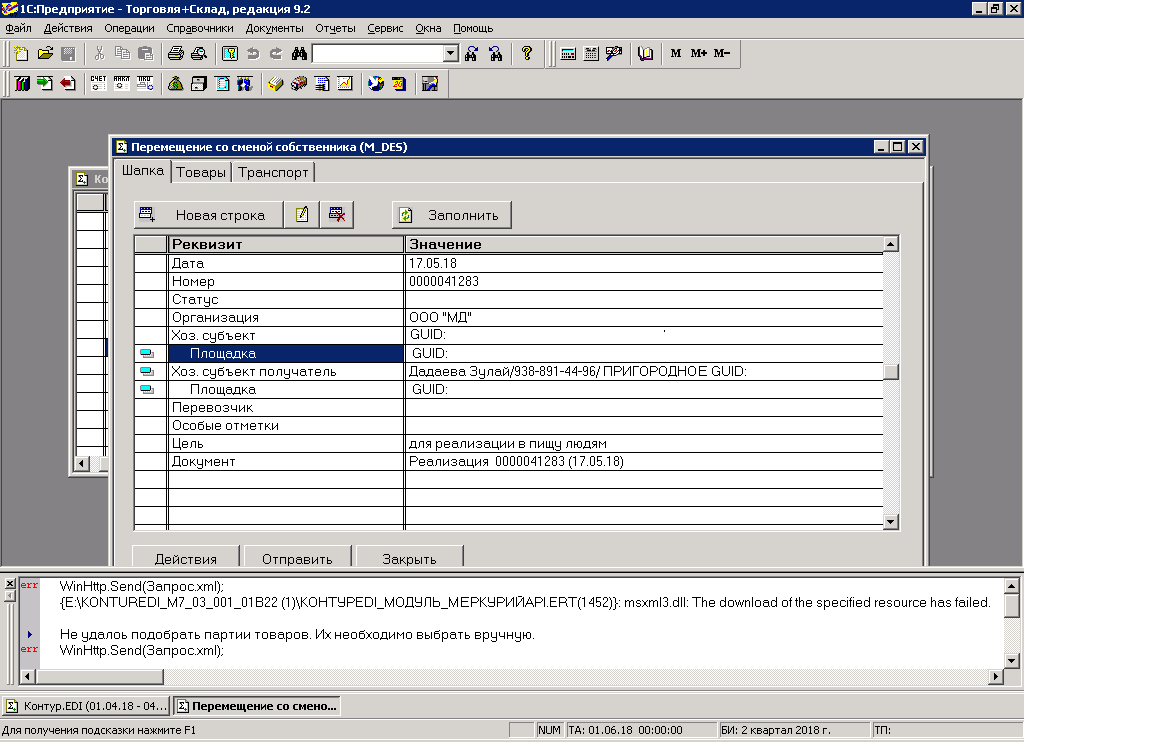
Task: Click row icon beside Хоз. субъект получатель
Action: click(x=147, y=372)
